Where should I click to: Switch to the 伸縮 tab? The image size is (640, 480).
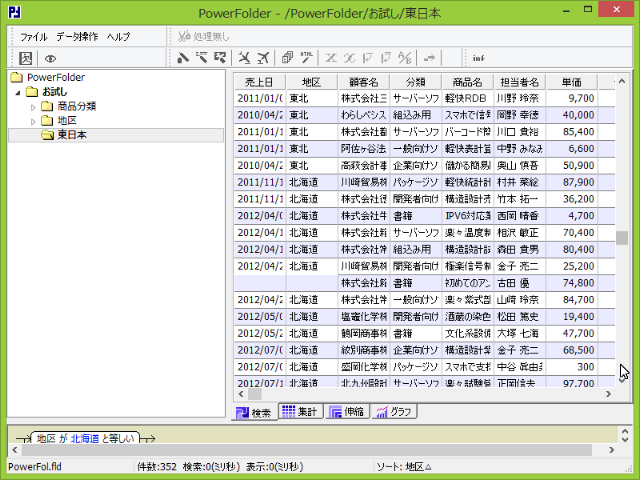pos(347,411)
